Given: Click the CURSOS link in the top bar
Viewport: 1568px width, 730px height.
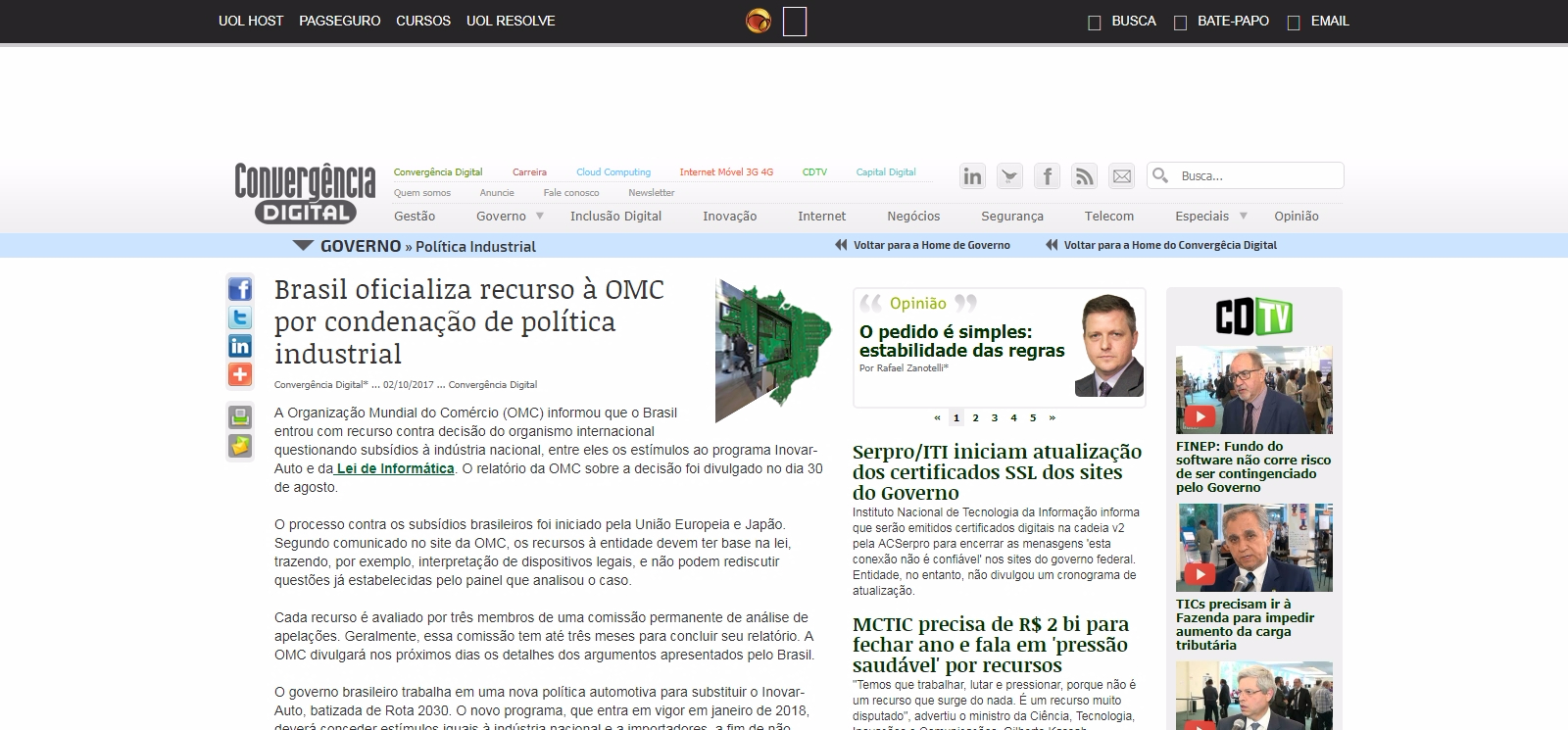Looking at the screenshot, I should 423,21.
